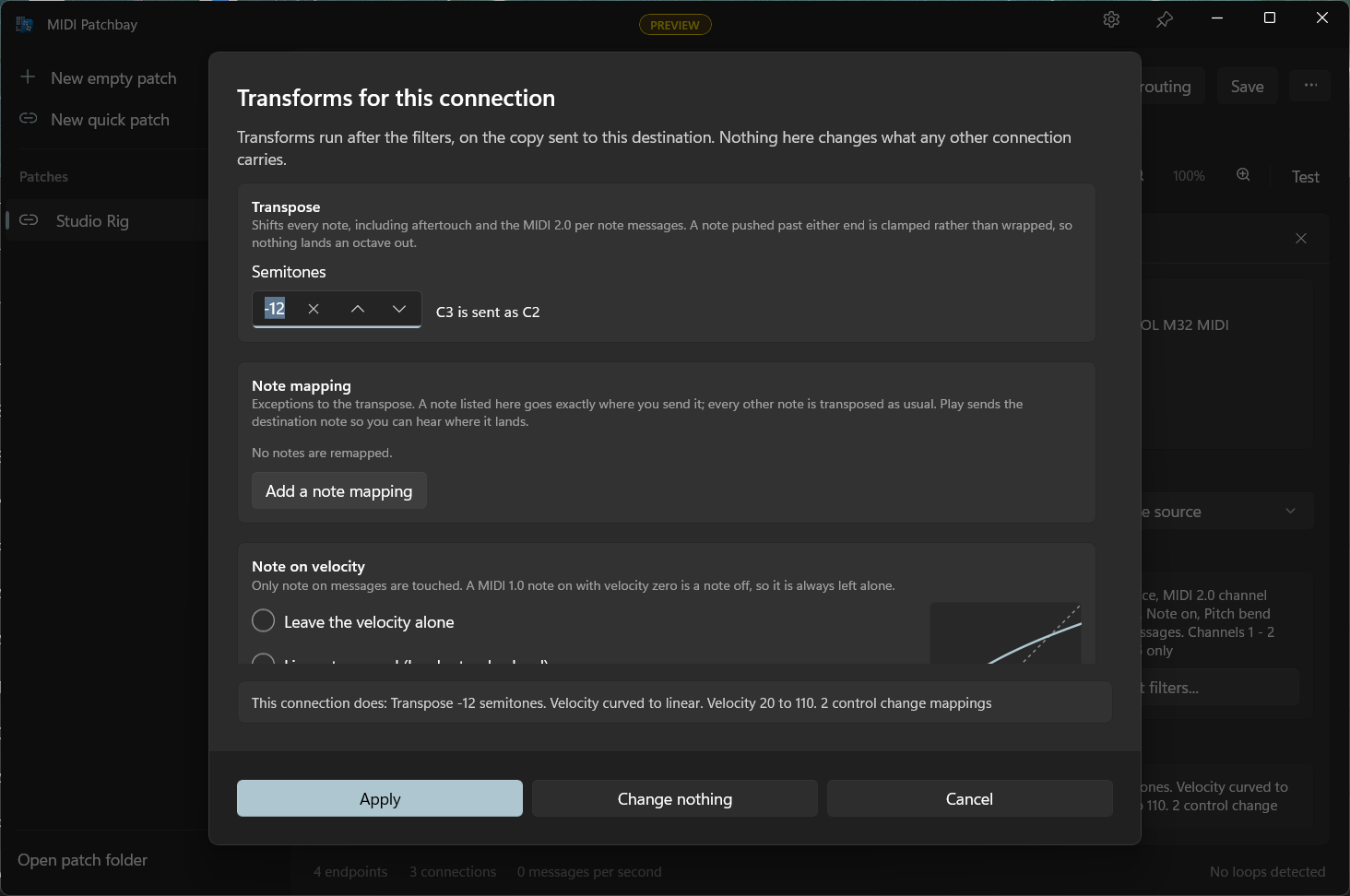Decrease semitones with the down chevron
1350x896 pixels.
coord(399,309)
